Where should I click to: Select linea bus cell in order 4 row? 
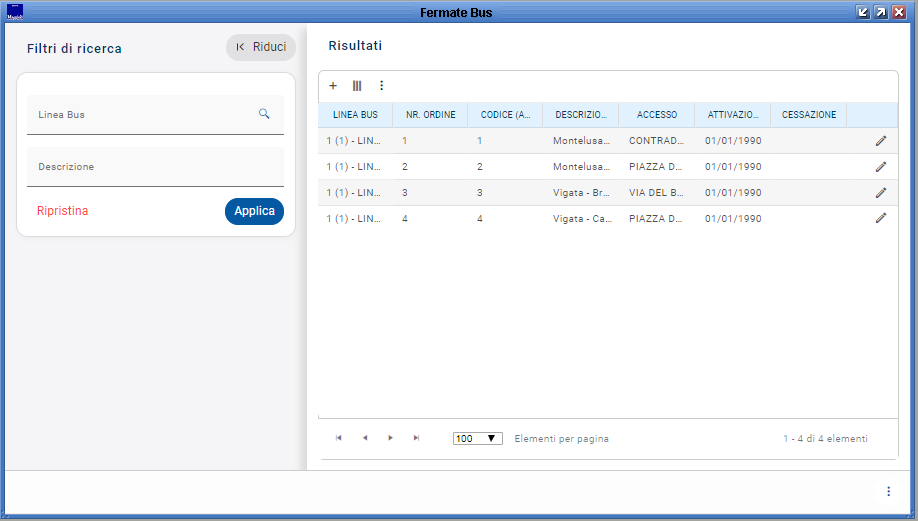pos(354,218)
